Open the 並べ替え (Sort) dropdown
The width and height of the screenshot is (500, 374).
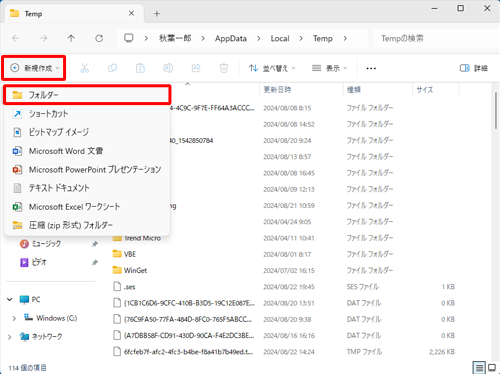tap(272, 68)
